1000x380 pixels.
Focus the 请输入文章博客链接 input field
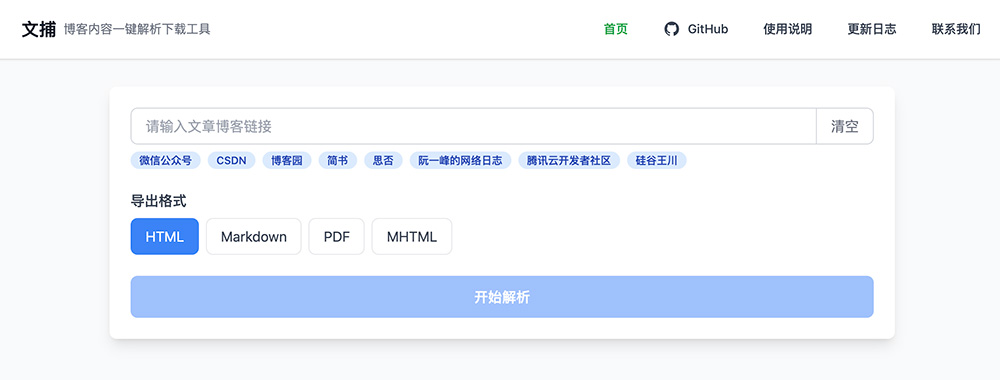473,126
